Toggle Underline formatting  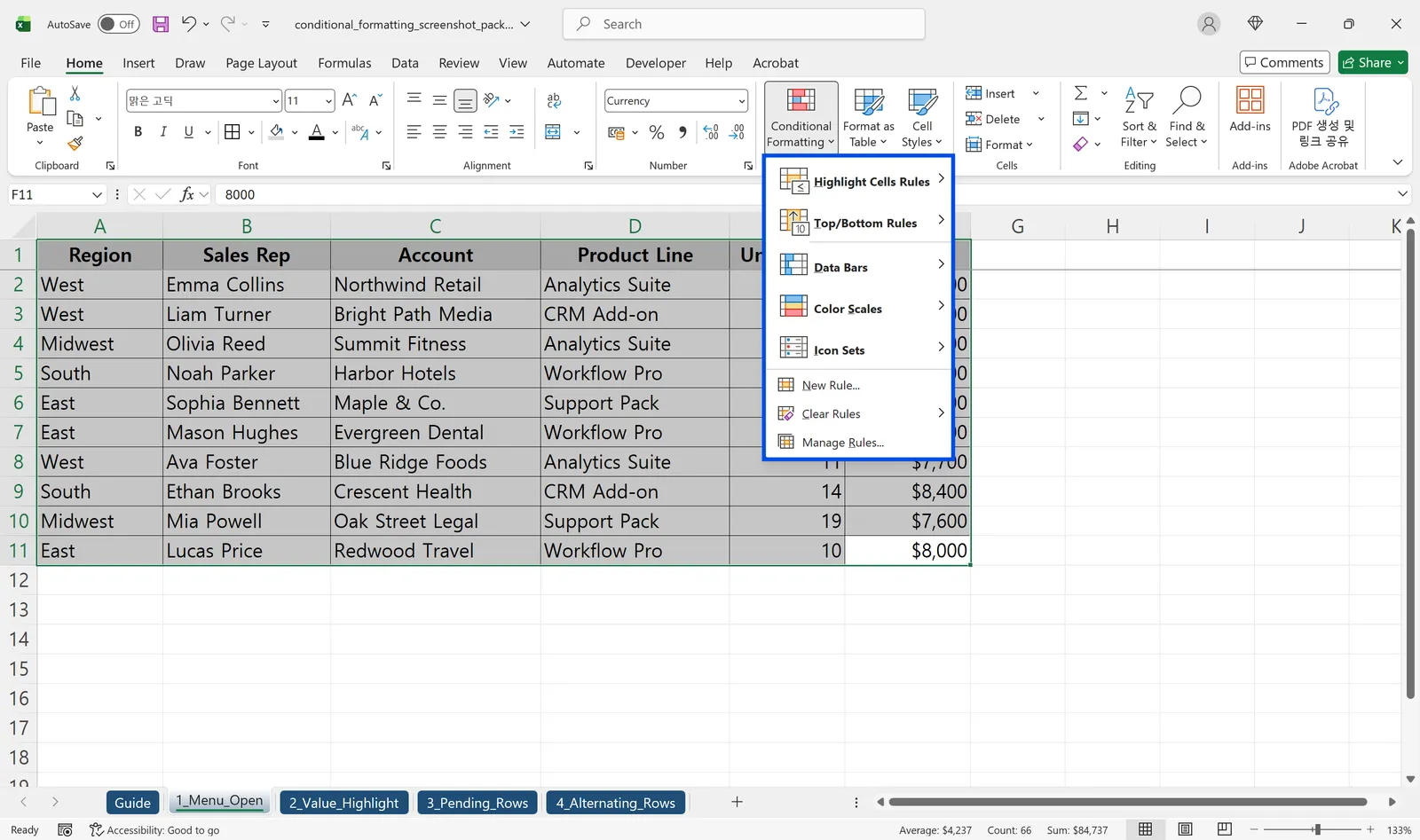188,132
